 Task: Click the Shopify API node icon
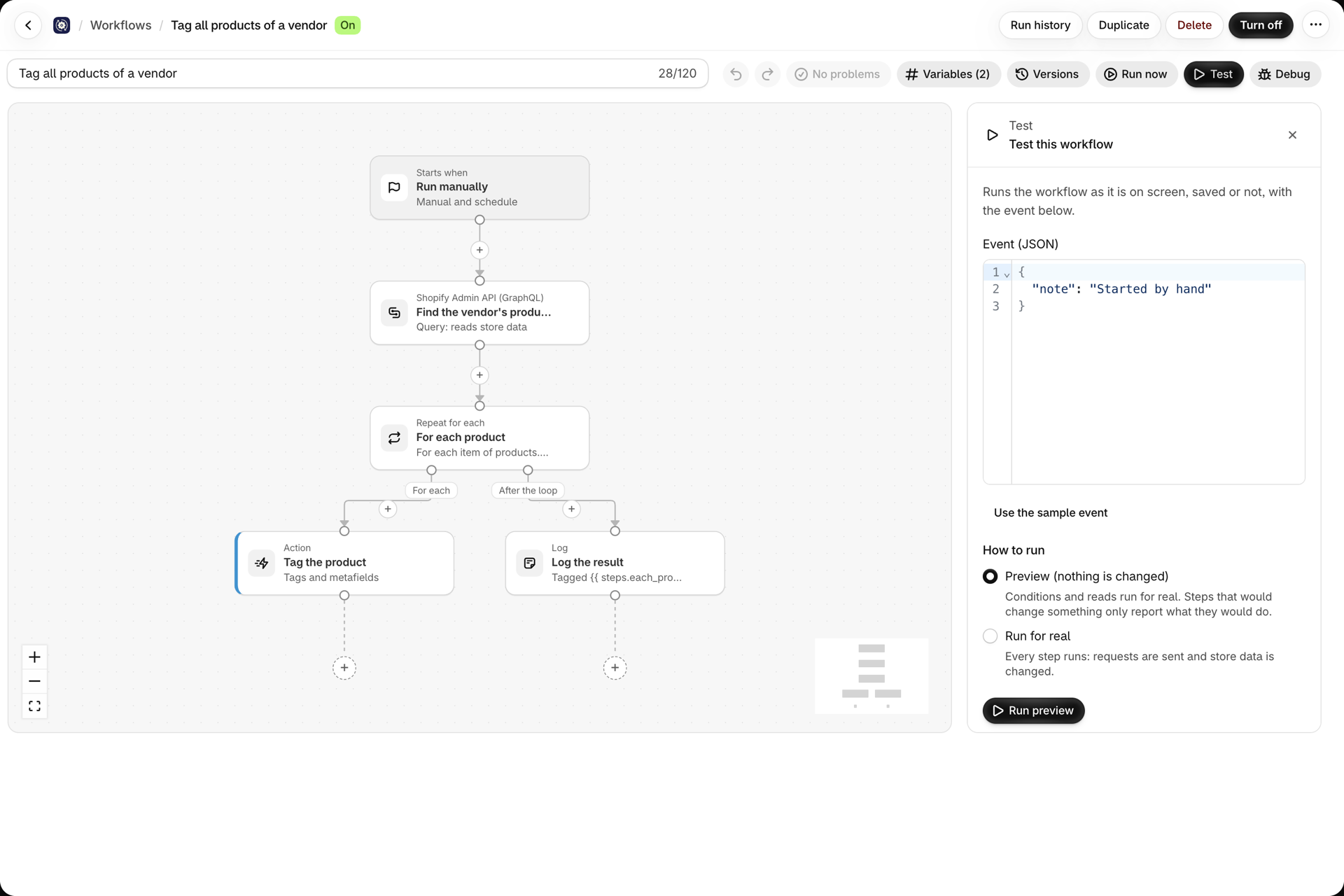(394, 312)
